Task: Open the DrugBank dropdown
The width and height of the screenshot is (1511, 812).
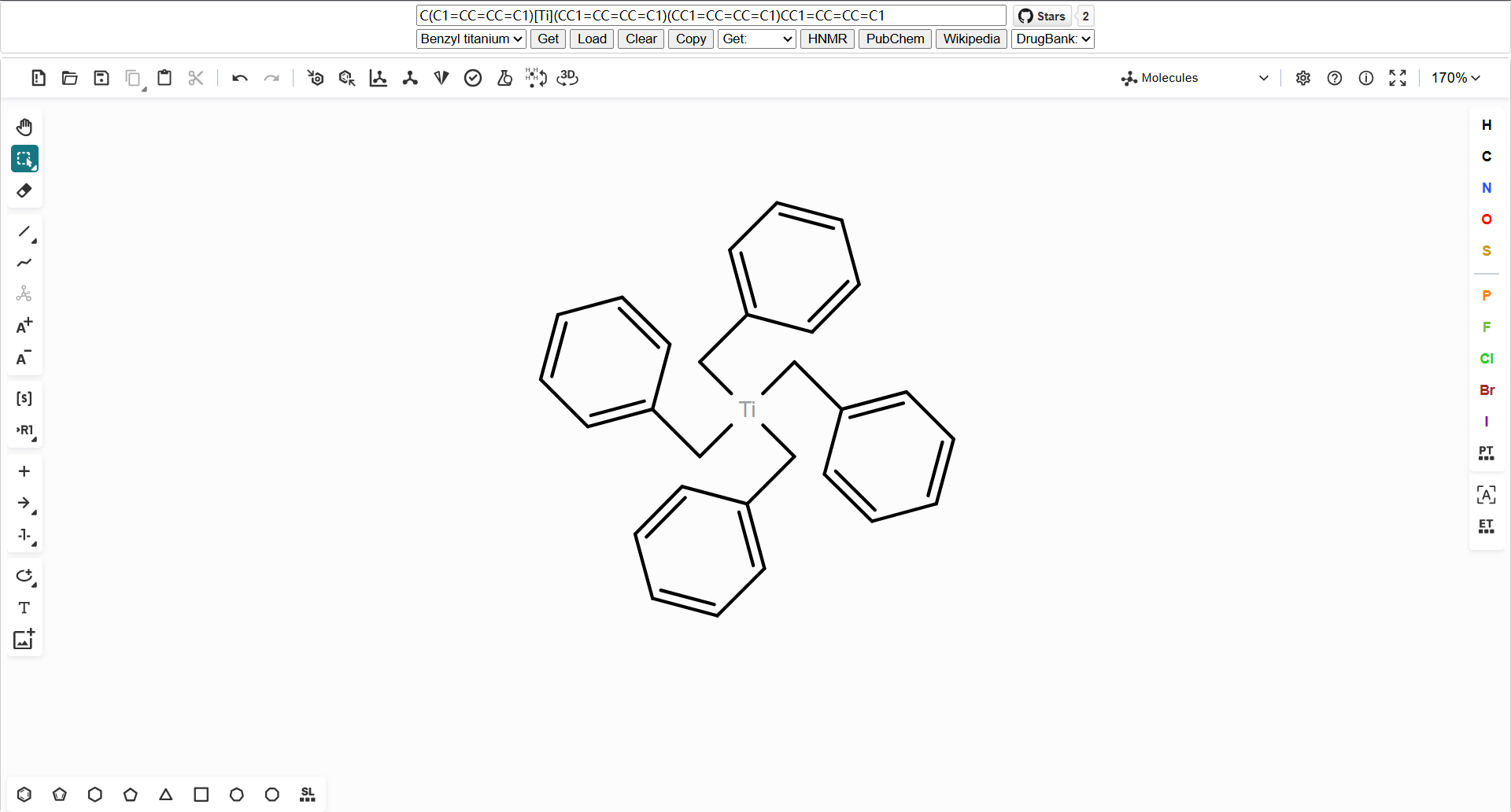Action: [1052, 39]
